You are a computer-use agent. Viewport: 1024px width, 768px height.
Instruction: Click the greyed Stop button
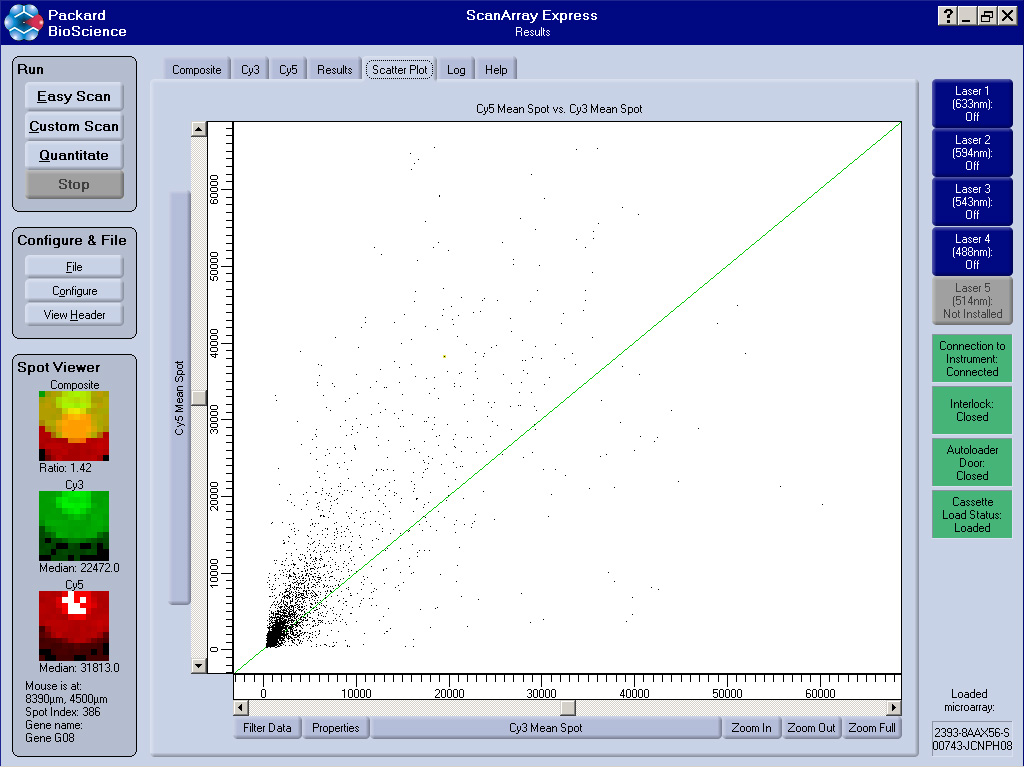(74, 184)
